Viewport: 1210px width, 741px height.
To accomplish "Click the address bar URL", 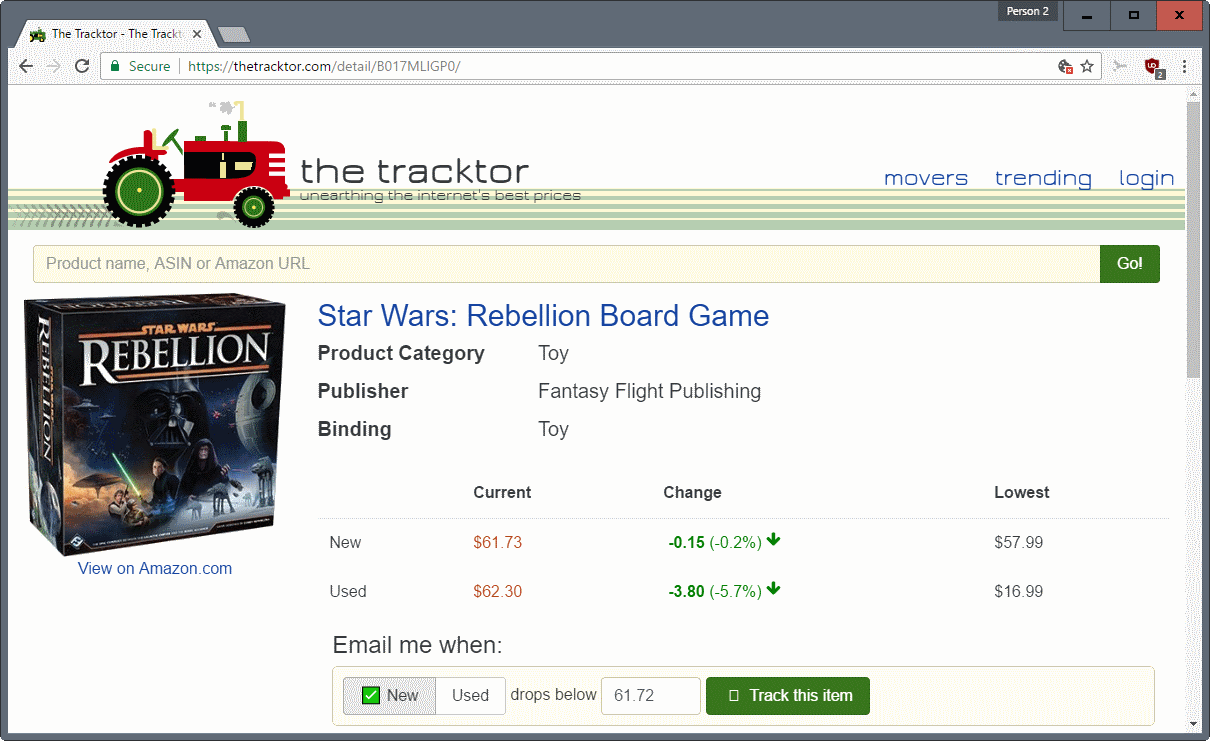I will [324, 66].
